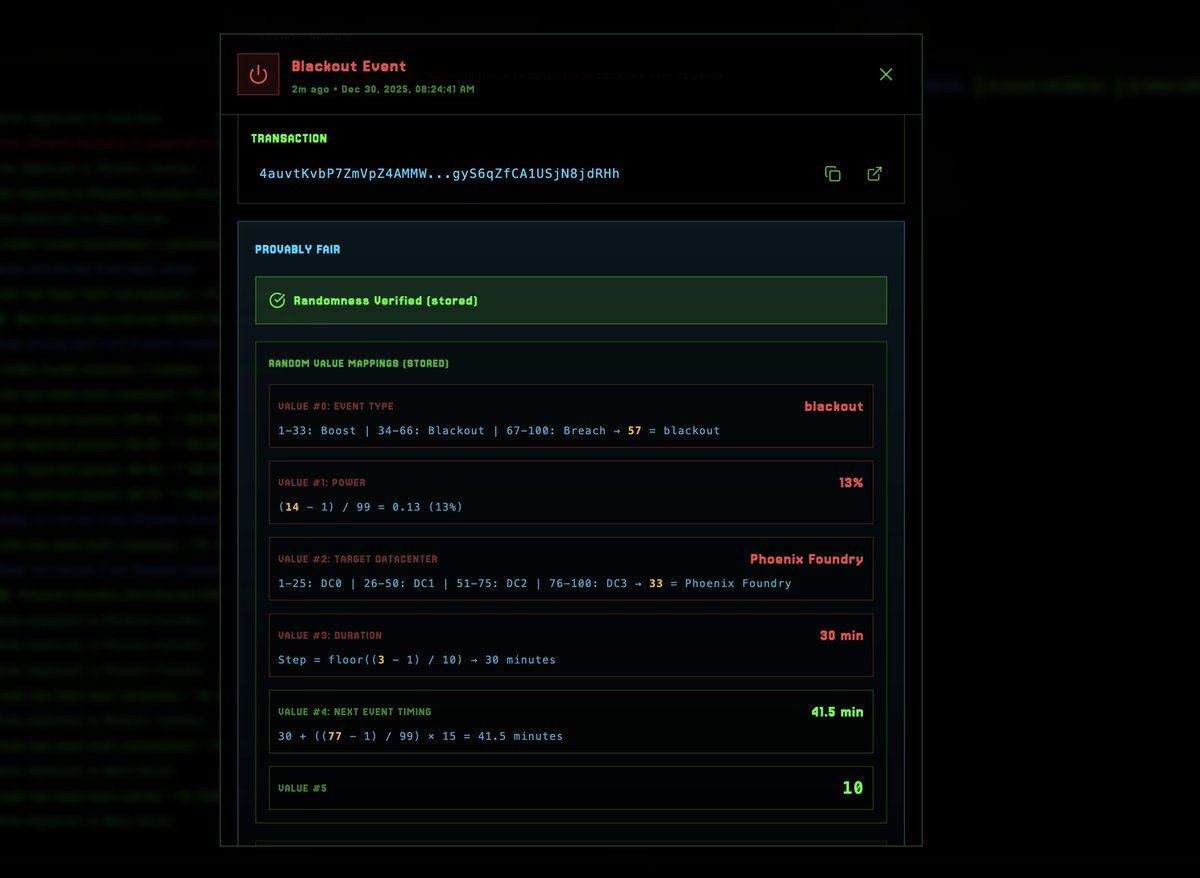Click the 13% power result
Screen dimensions: 1200x878
click(850, 482)
